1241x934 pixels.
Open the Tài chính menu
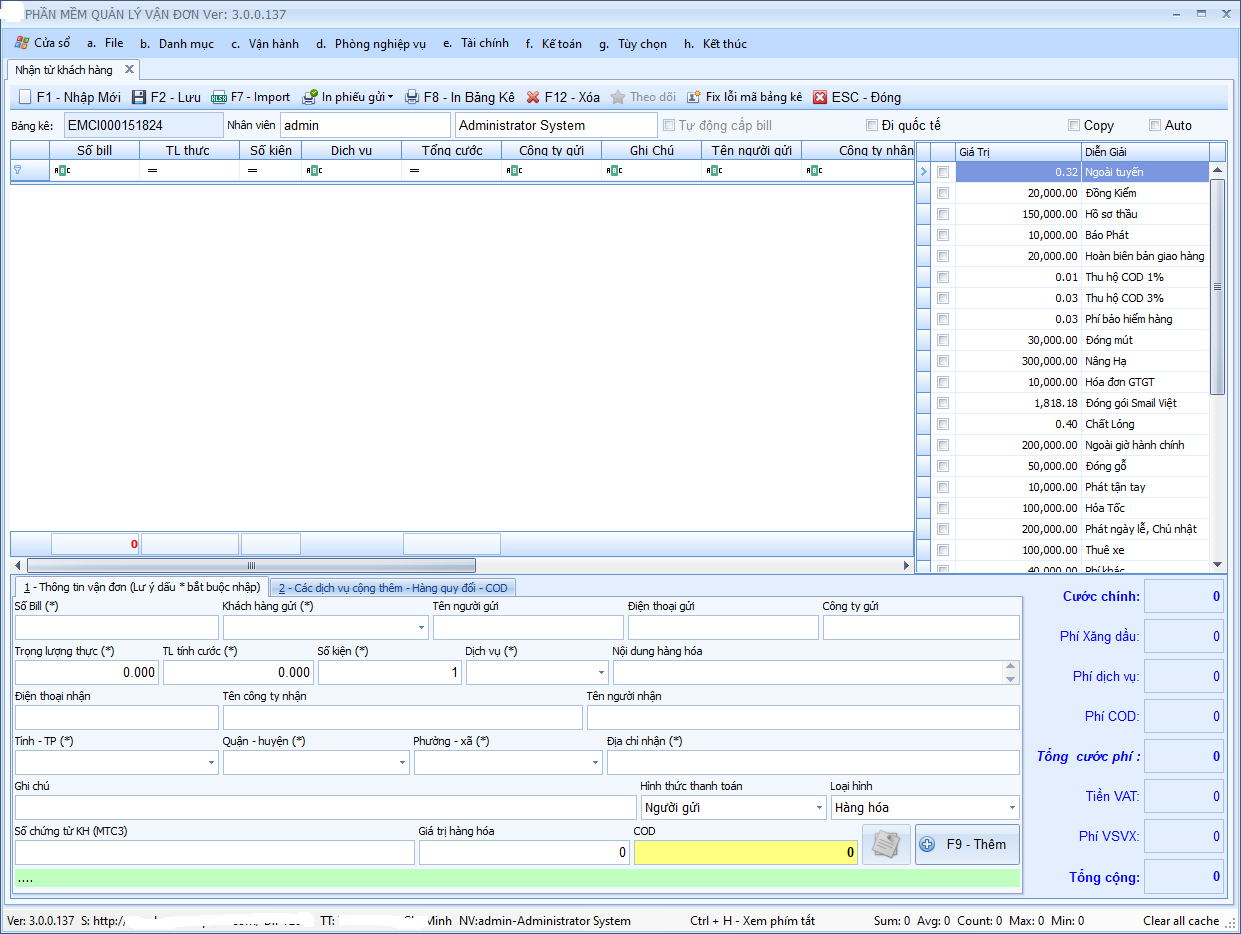pos(476,44)
